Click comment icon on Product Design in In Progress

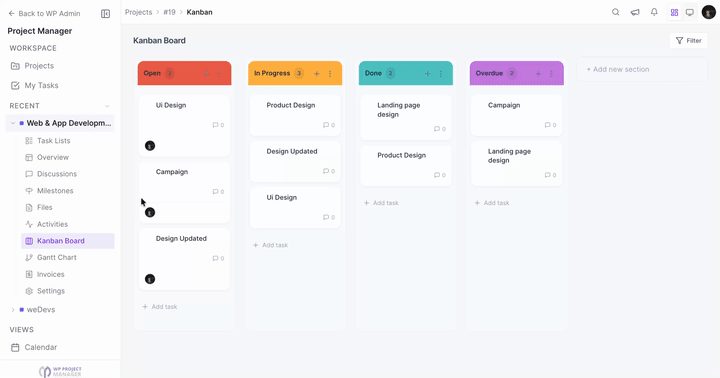(326, 125)
